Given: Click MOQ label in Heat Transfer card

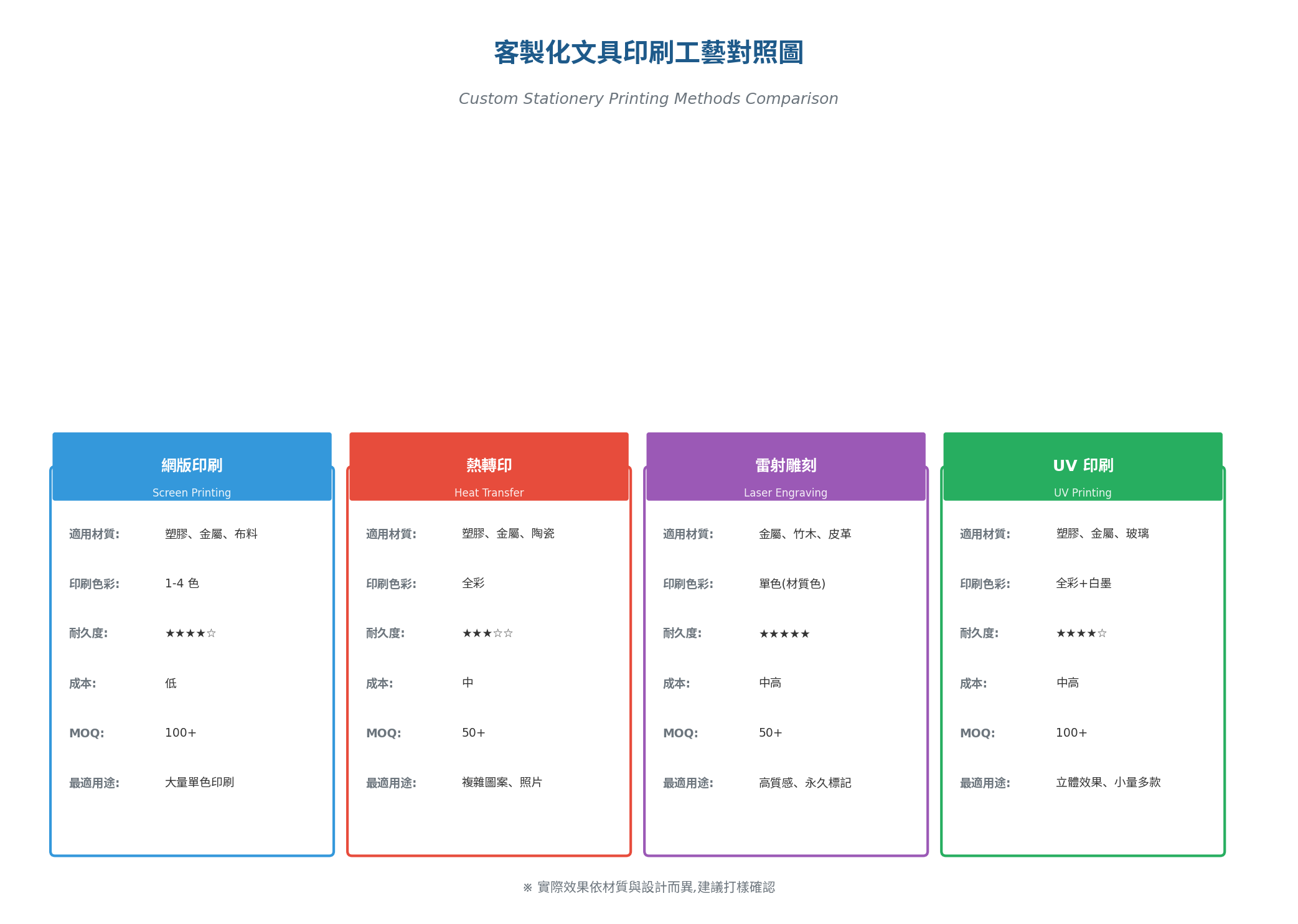Looking at the screenshot, I should coord(383,733).
